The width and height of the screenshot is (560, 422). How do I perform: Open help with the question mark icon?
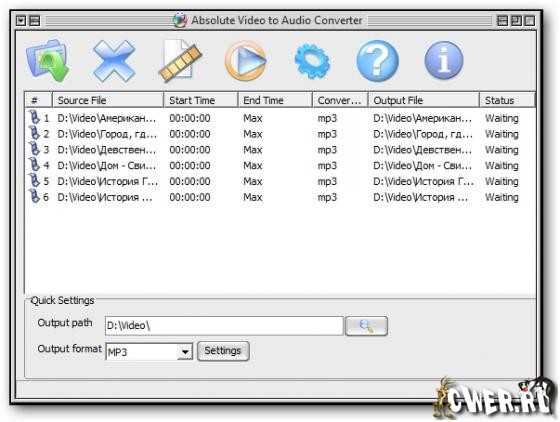point(378,61)
